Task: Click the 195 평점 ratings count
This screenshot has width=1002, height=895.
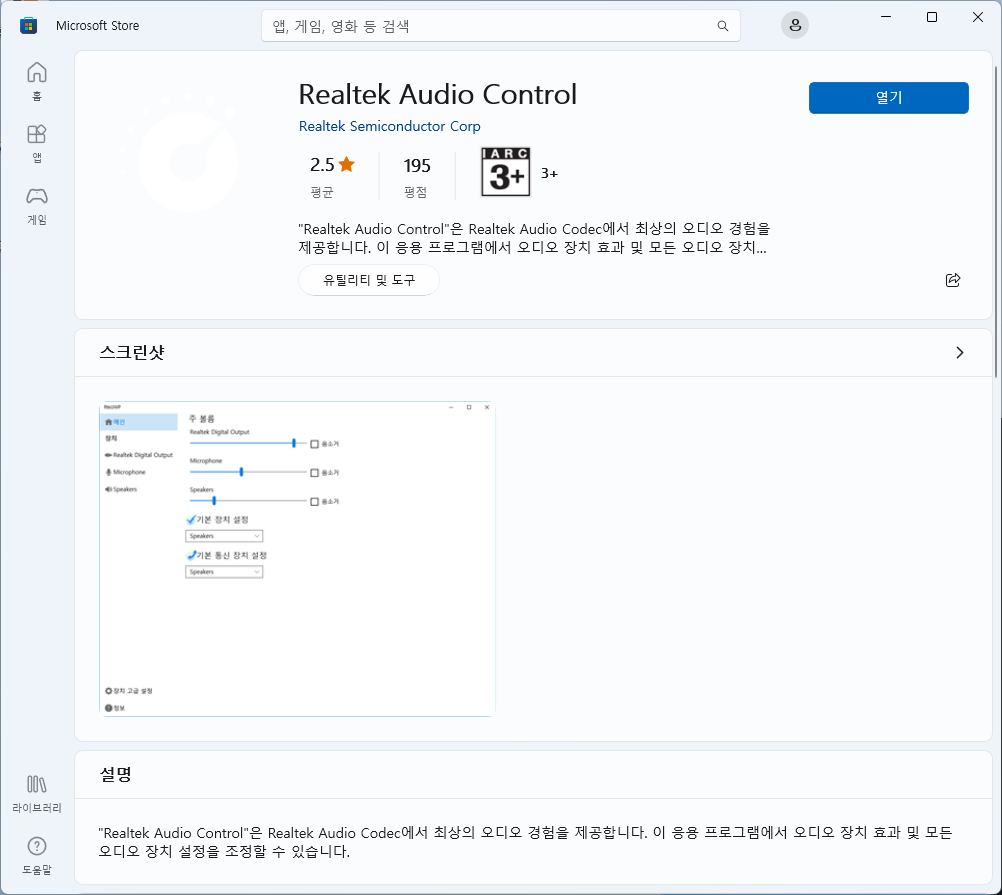Action: [x=417, y=177]
